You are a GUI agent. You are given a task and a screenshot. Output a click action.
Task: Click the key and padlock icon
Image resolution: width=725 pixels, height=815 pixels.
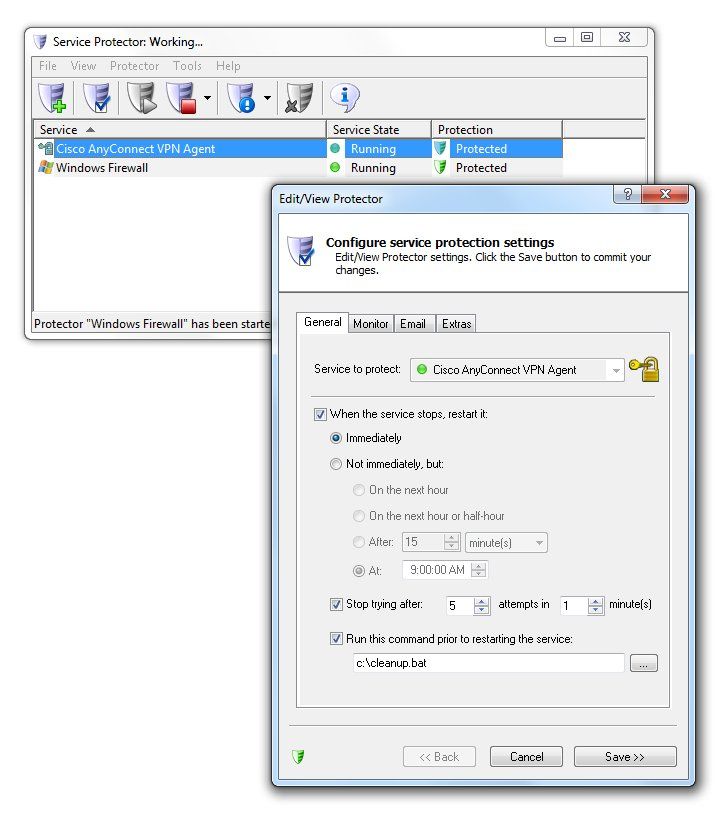[x=645, y=369]
